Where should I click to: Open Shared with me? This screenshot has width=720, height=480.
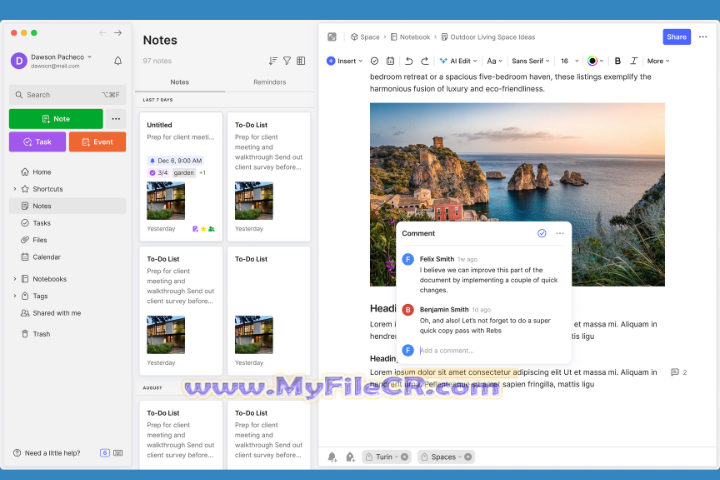[67, 313]
